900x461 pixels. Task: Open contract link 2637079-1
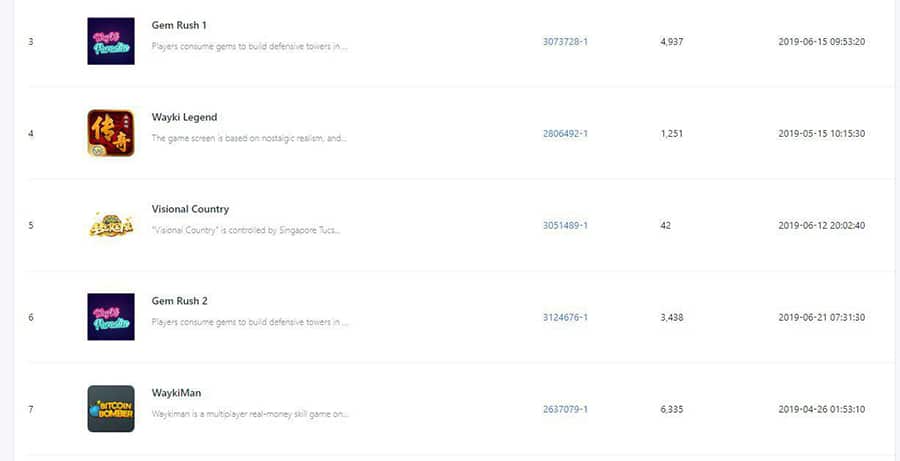click(565, 409)
